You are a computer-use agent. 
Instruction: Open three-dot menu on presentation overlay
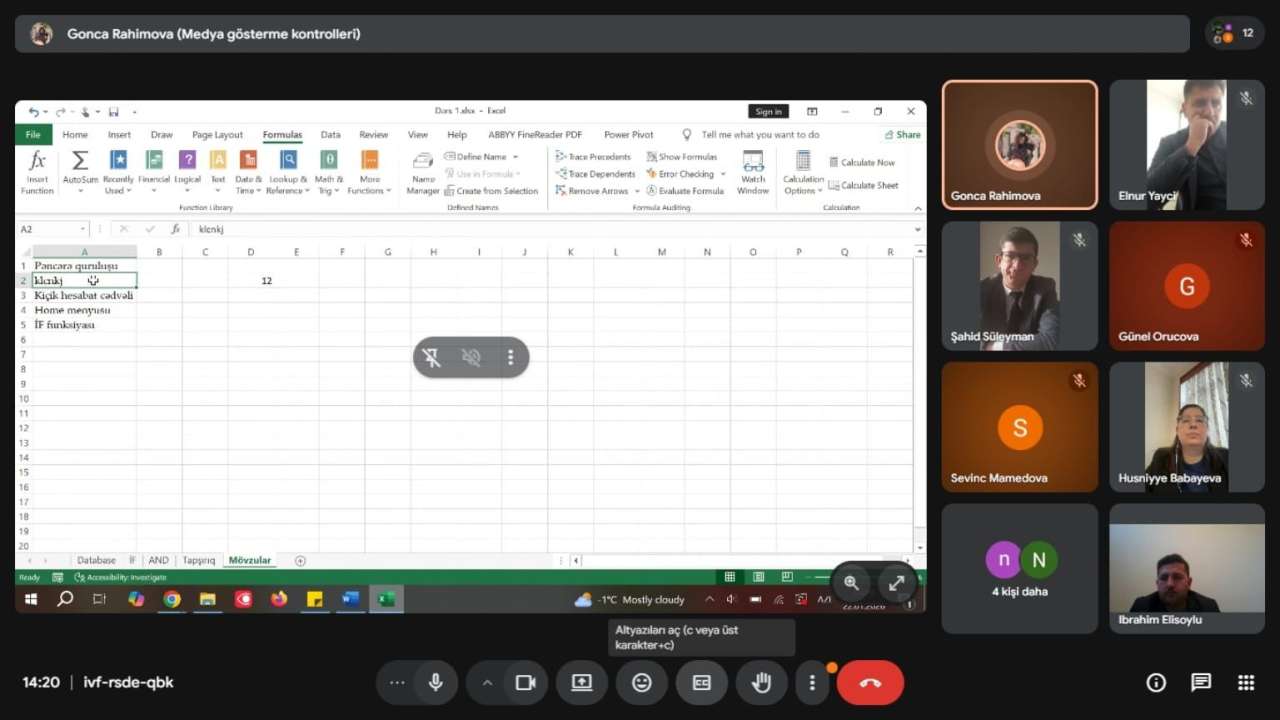click(510, 357)
